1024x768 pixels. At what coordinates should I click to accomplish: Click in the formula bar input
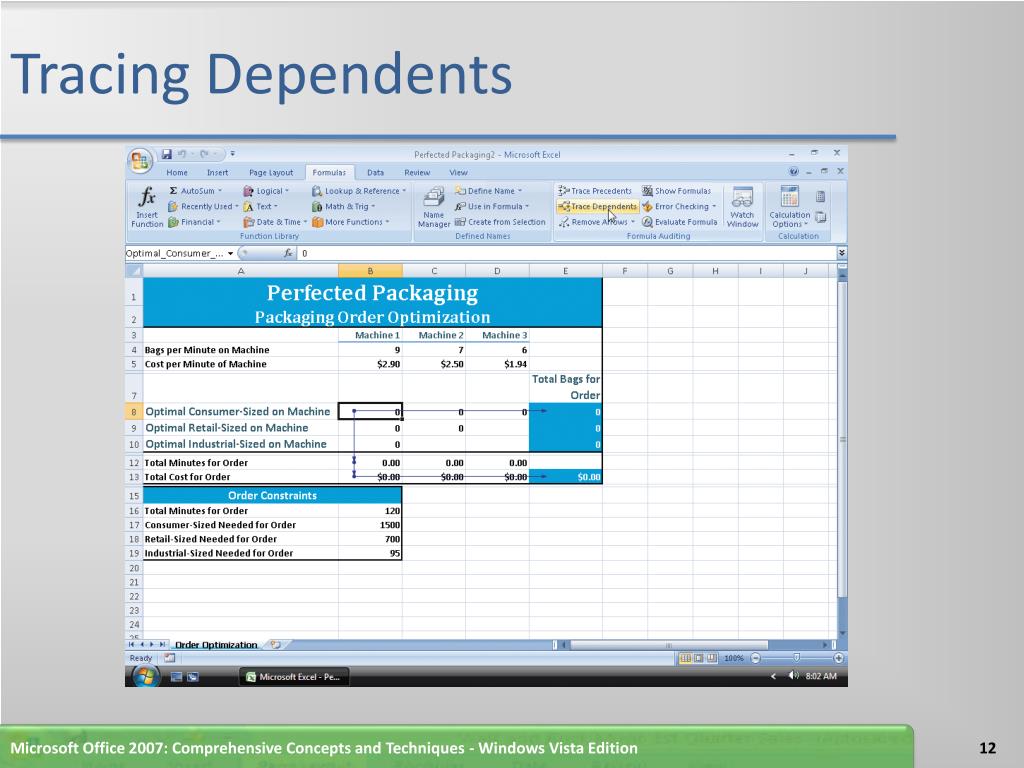567,253
